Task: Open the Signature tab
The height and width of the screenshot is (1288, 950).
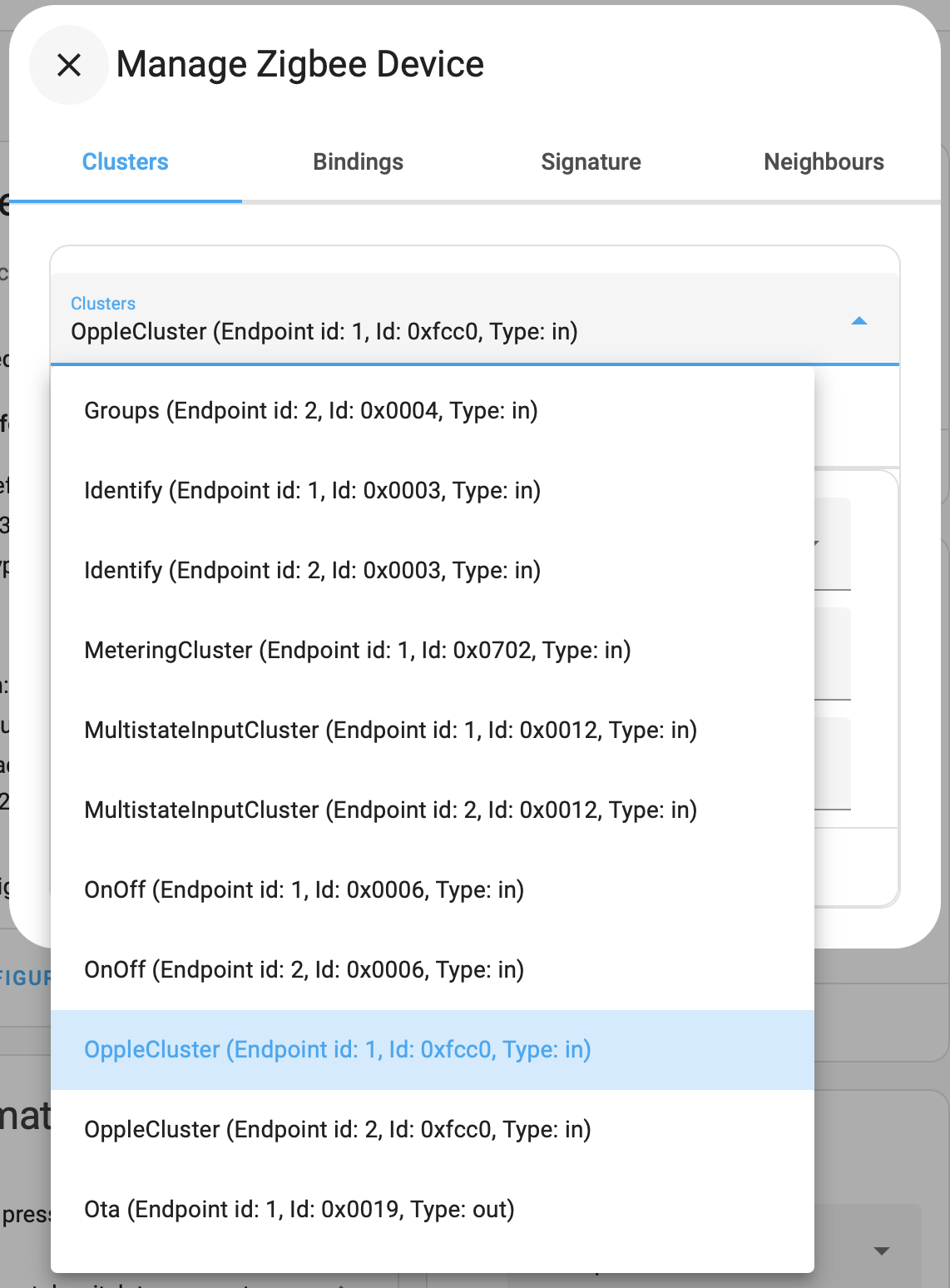Action: (x=591, y=161)
